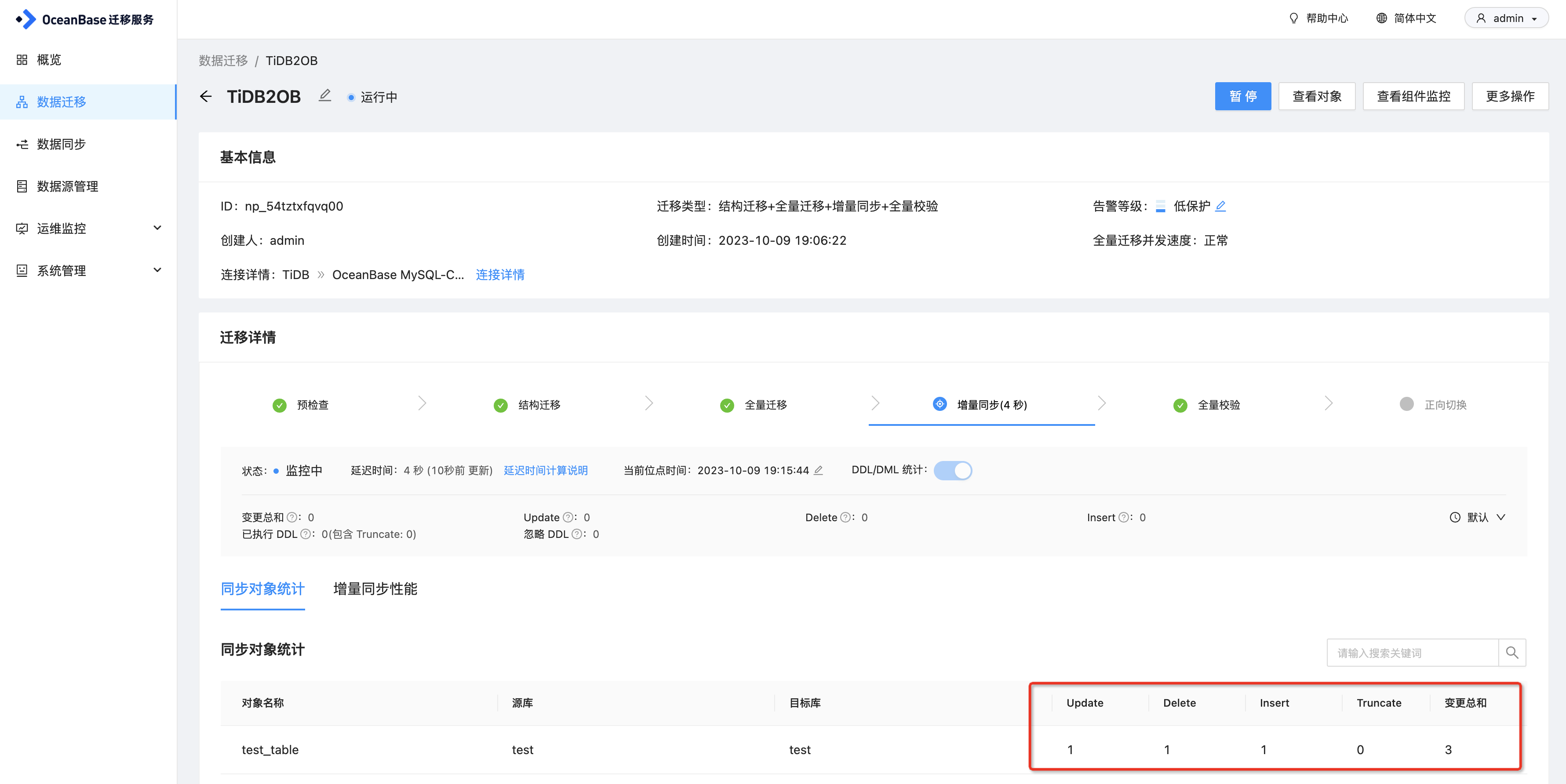Click the ID np_54tztxfqvq00 text

(281, 206)
